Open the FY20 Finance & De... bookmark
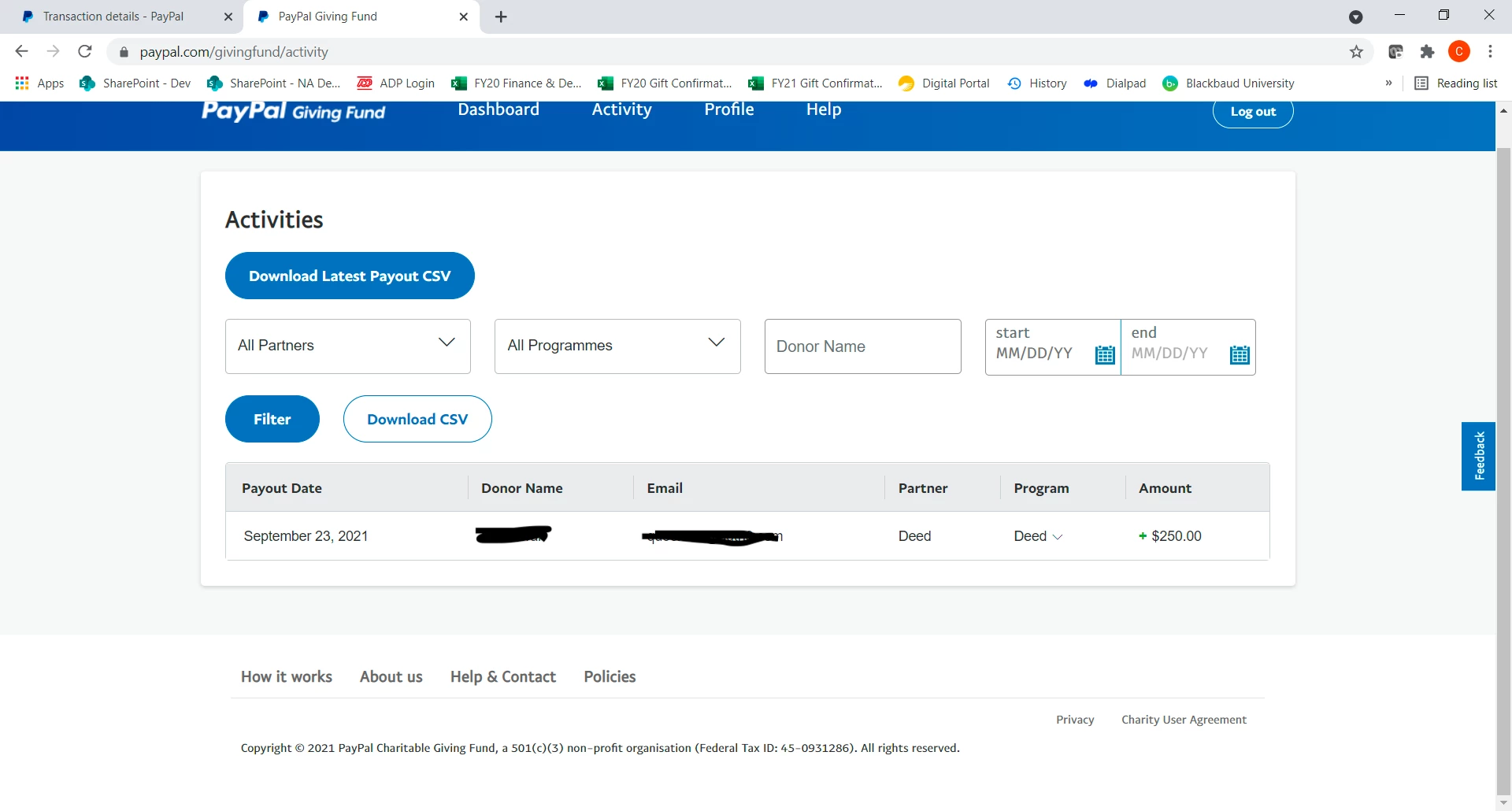This screenshot has width=1512, height=811. click(x=517, y=83)
